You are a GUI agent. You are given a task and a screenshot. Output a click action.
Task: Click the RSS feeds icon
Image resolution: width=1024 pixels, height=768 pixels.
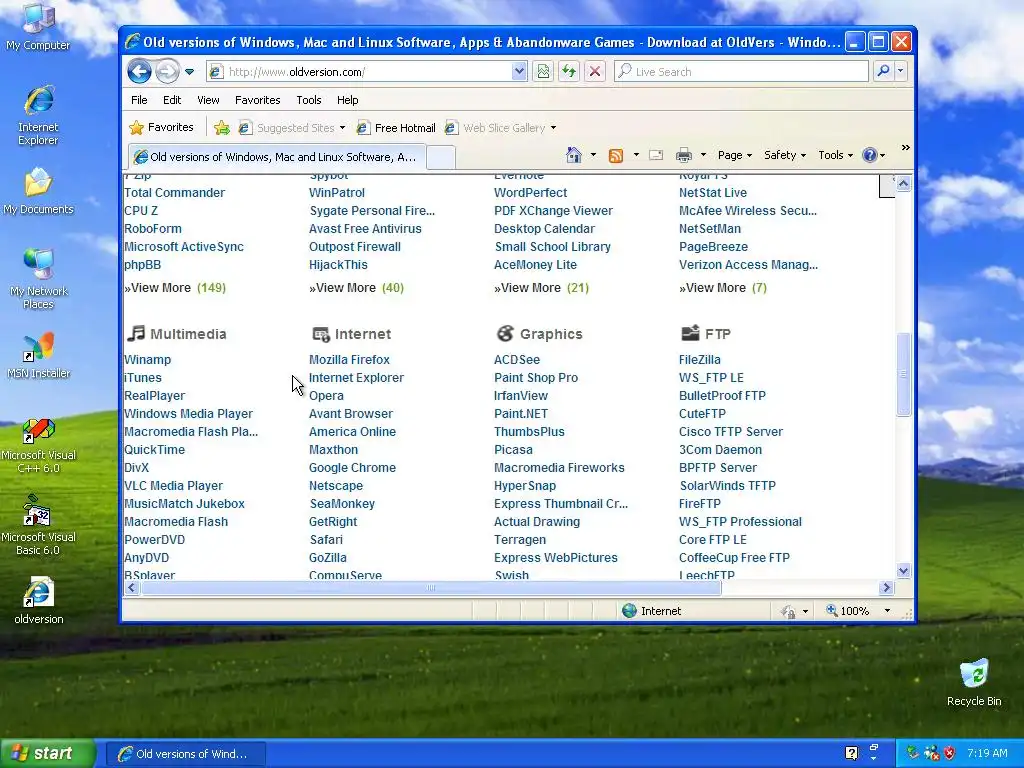pyautogui.click(x=615, y=155)
